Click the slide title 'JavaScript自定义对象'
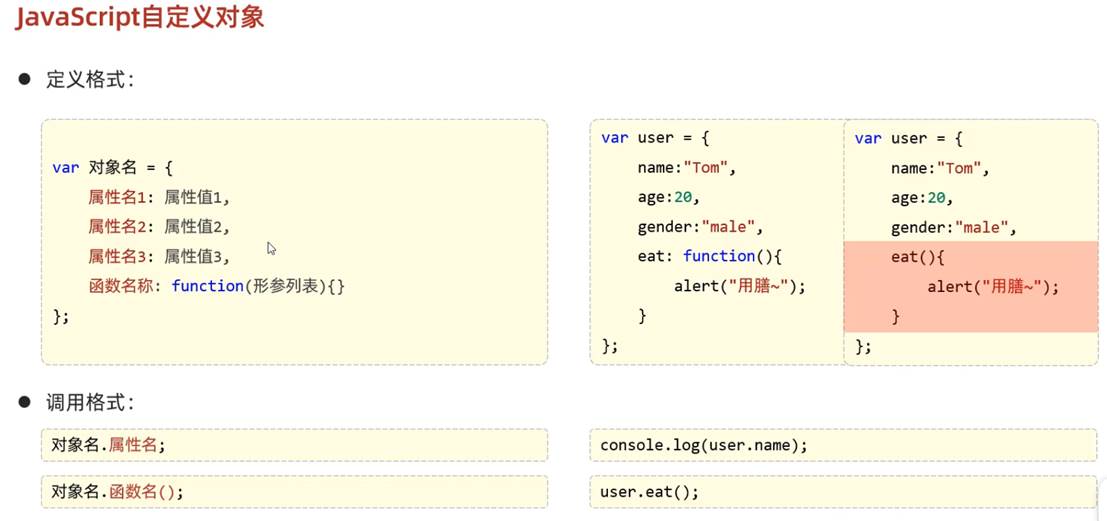The width and height of the screenshot is (1107, 521). point(140,17)
